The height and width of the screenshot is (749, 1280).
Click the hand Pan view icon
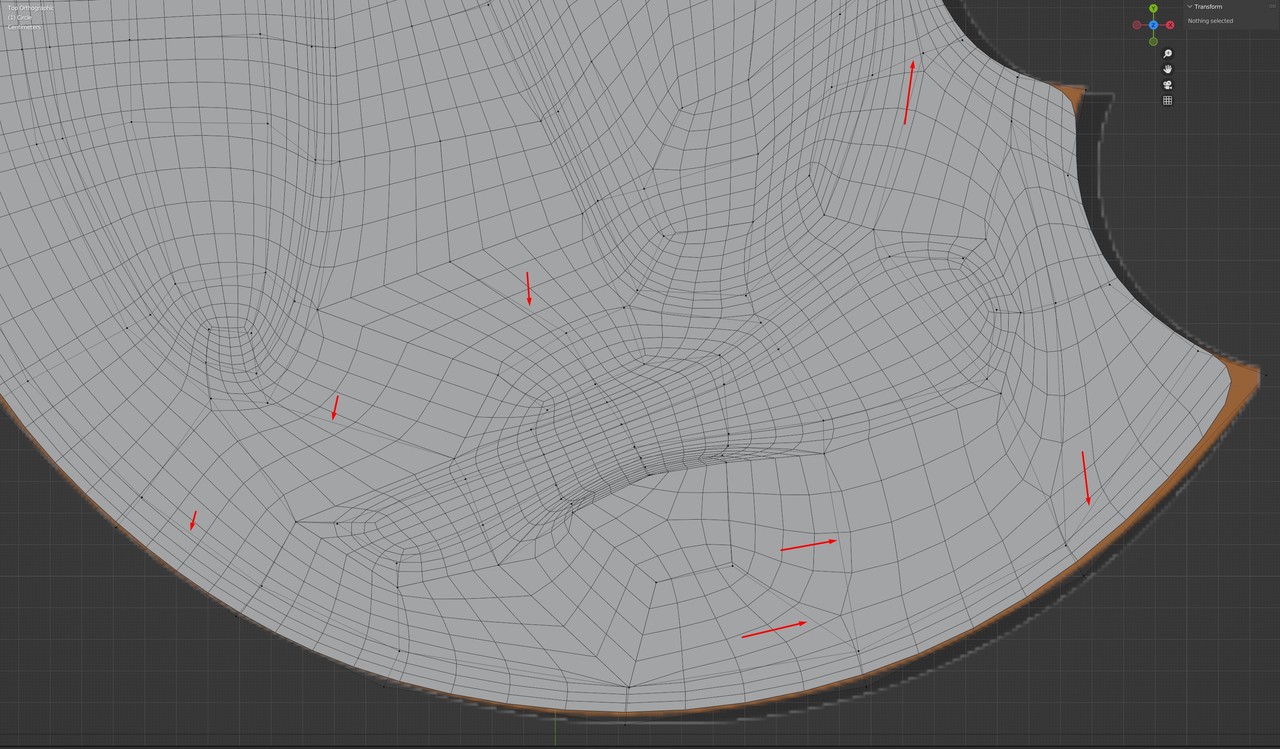pos(1167,69)
